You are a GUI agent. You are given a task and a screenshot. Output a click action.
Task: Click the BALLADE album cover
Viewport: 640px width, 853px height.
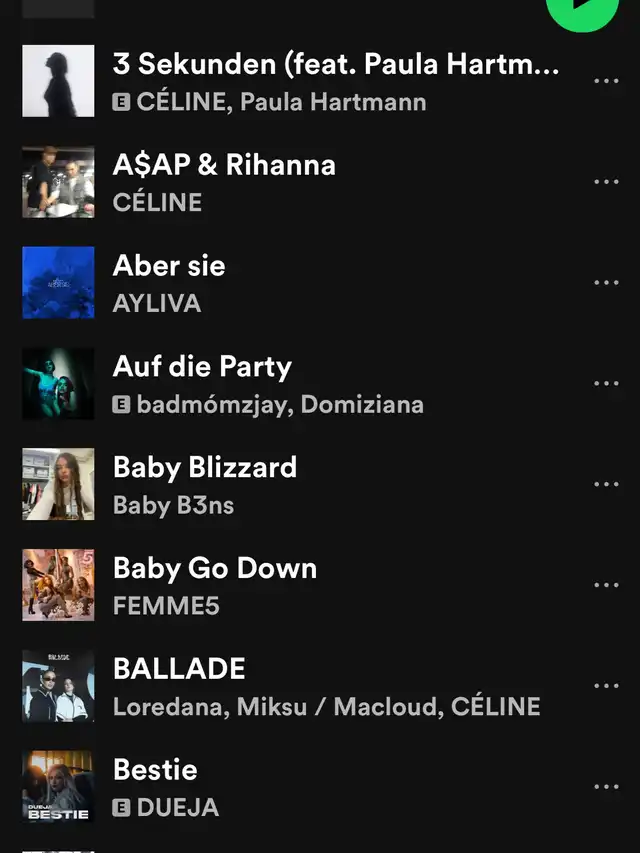(58, 686)
